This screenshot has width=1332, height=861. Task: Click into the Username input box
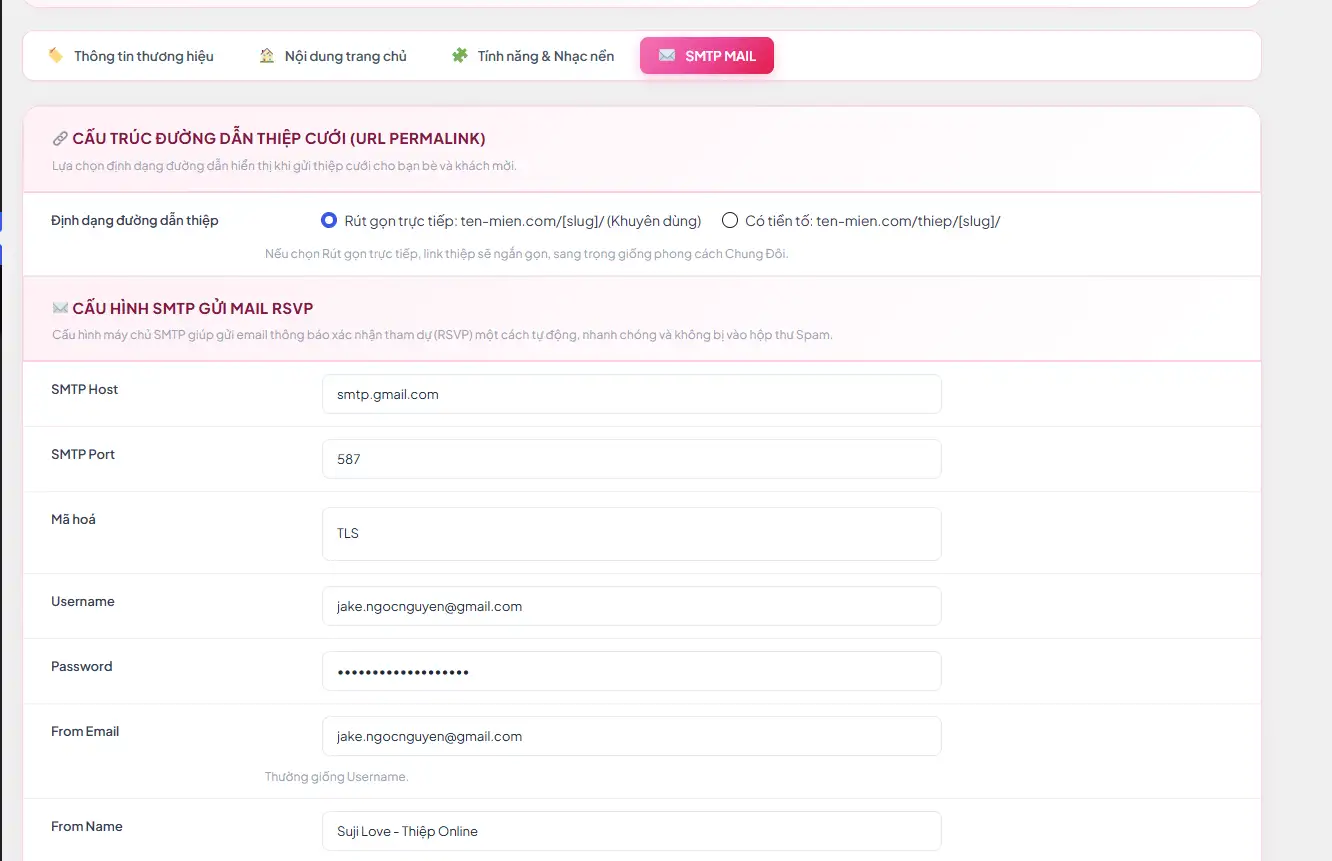tap(632, 606)
